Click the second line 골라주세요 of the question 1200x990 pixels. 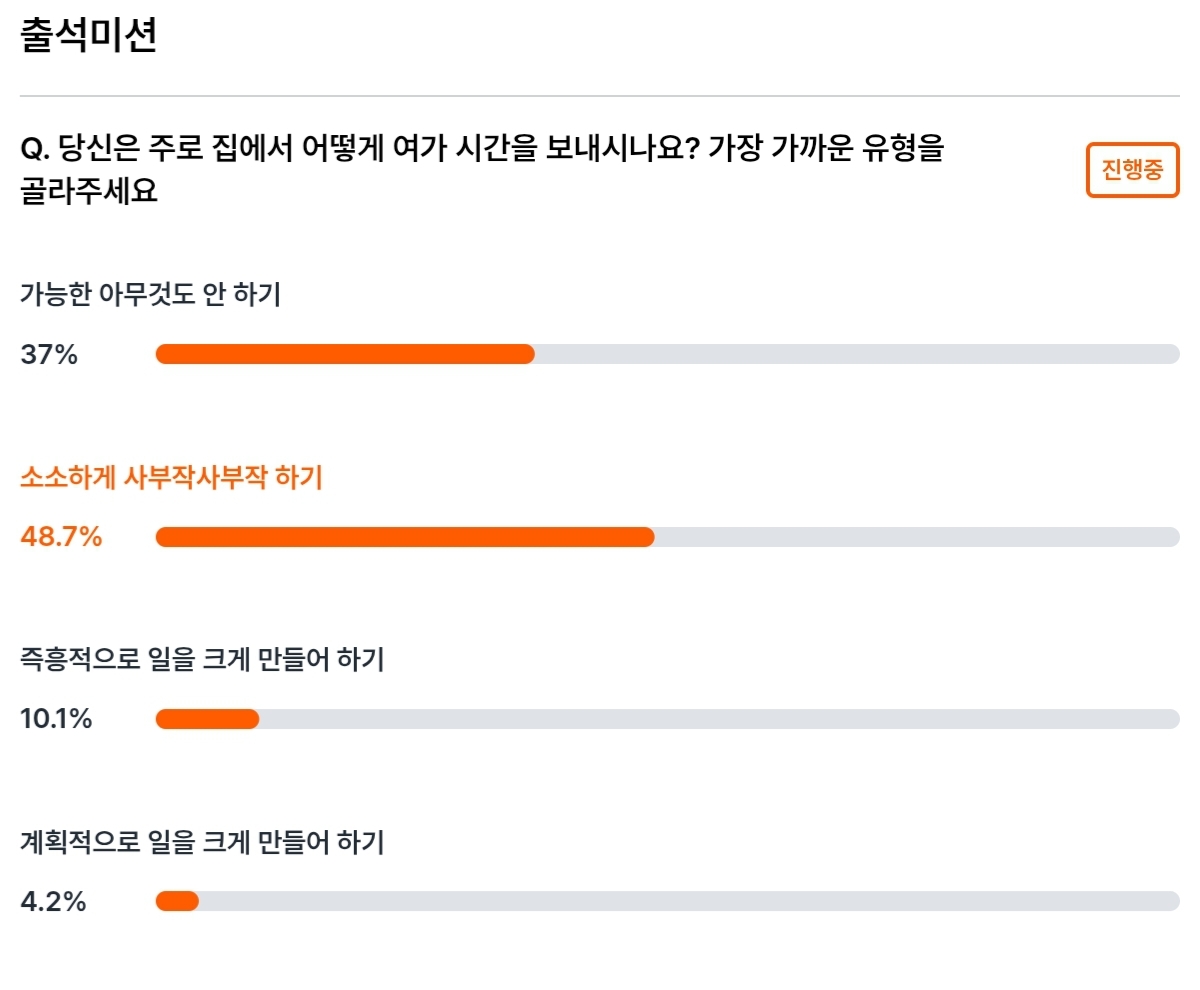click(x=89, y=190)
